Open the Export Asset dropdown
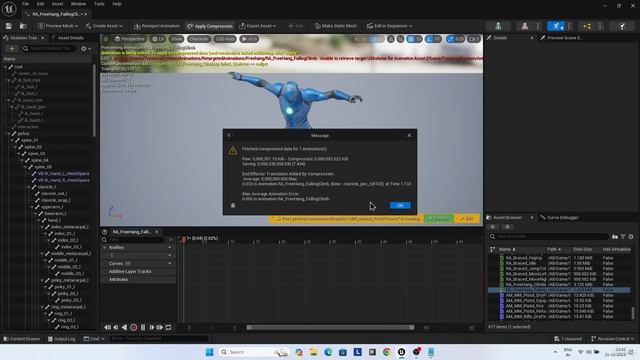 [258, 26]
